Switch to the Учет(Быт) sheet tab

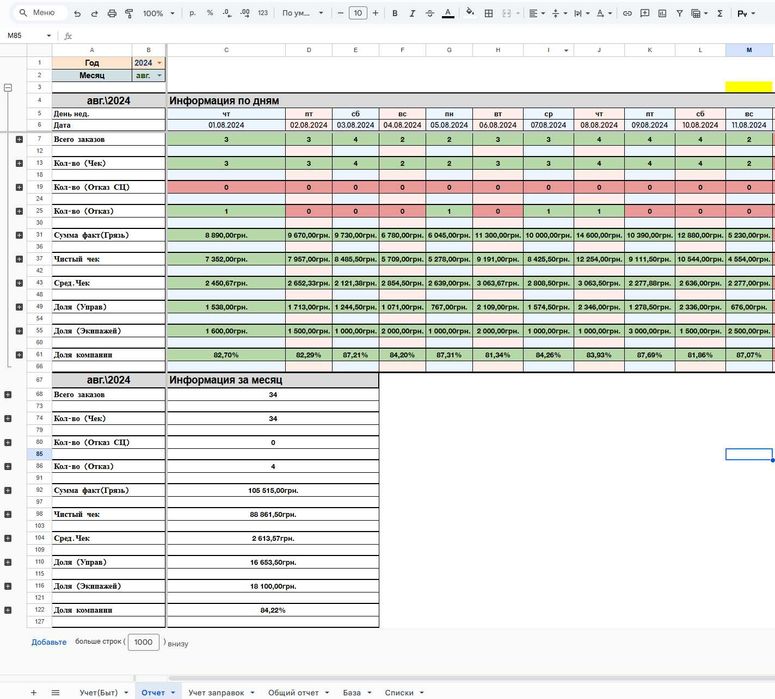pyautogui.click(x=98, y=693)
